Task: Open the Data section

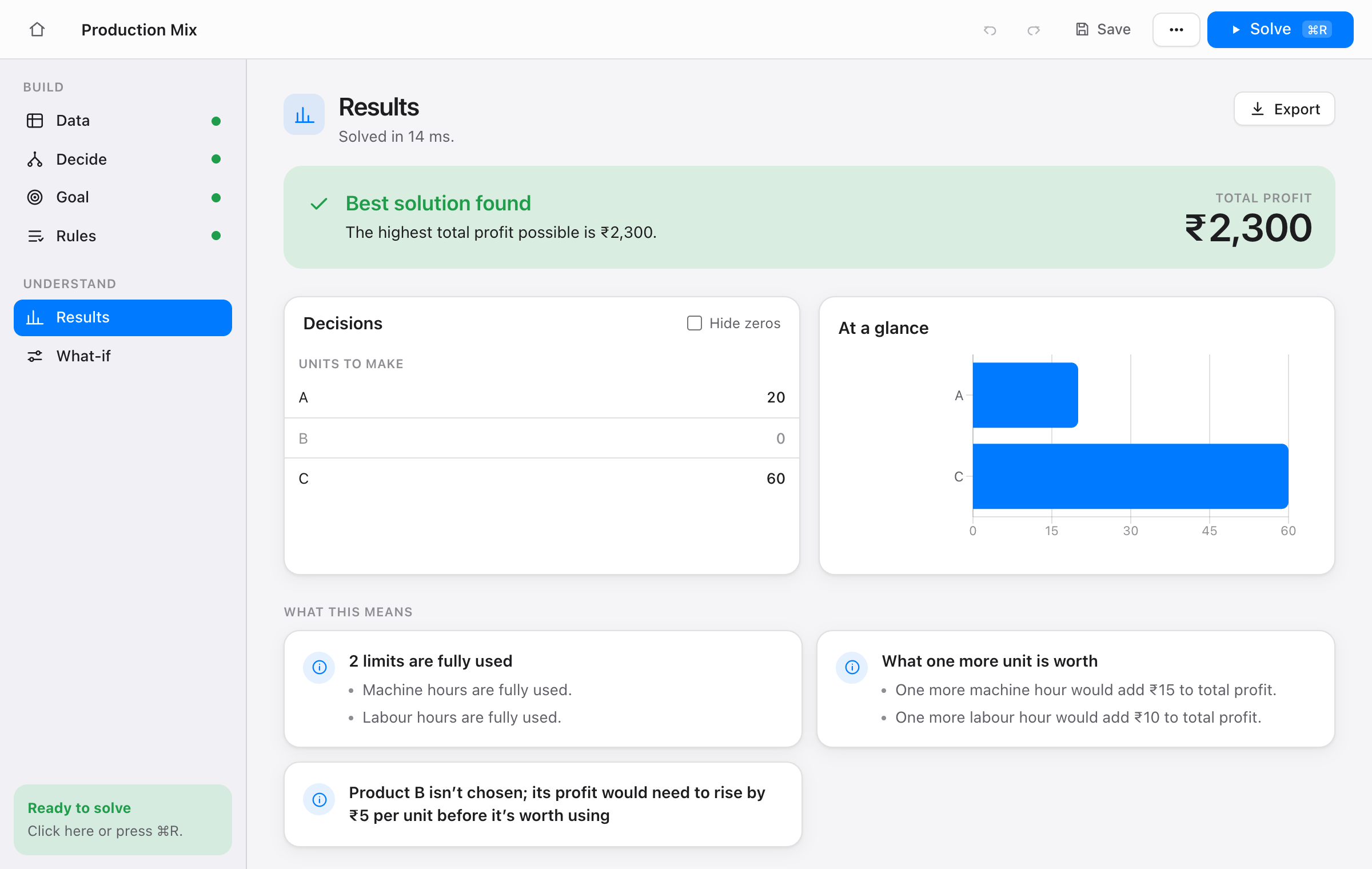Action: coord(123,121)
